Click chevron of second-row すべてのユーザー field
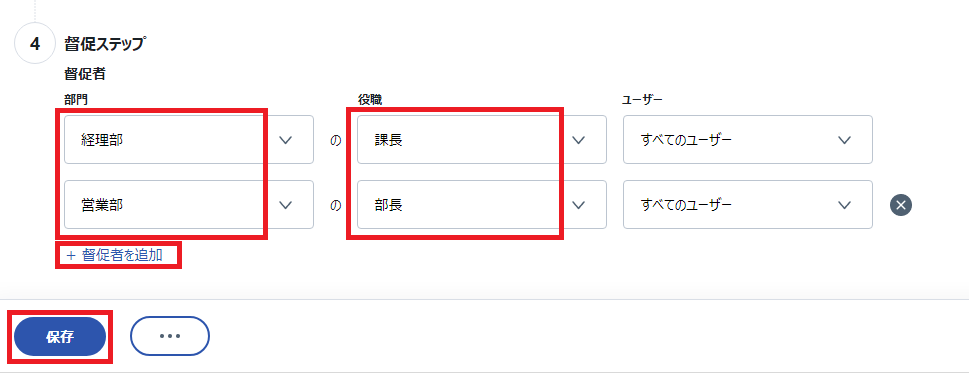The image size is (969, 373). coord(844,205)
